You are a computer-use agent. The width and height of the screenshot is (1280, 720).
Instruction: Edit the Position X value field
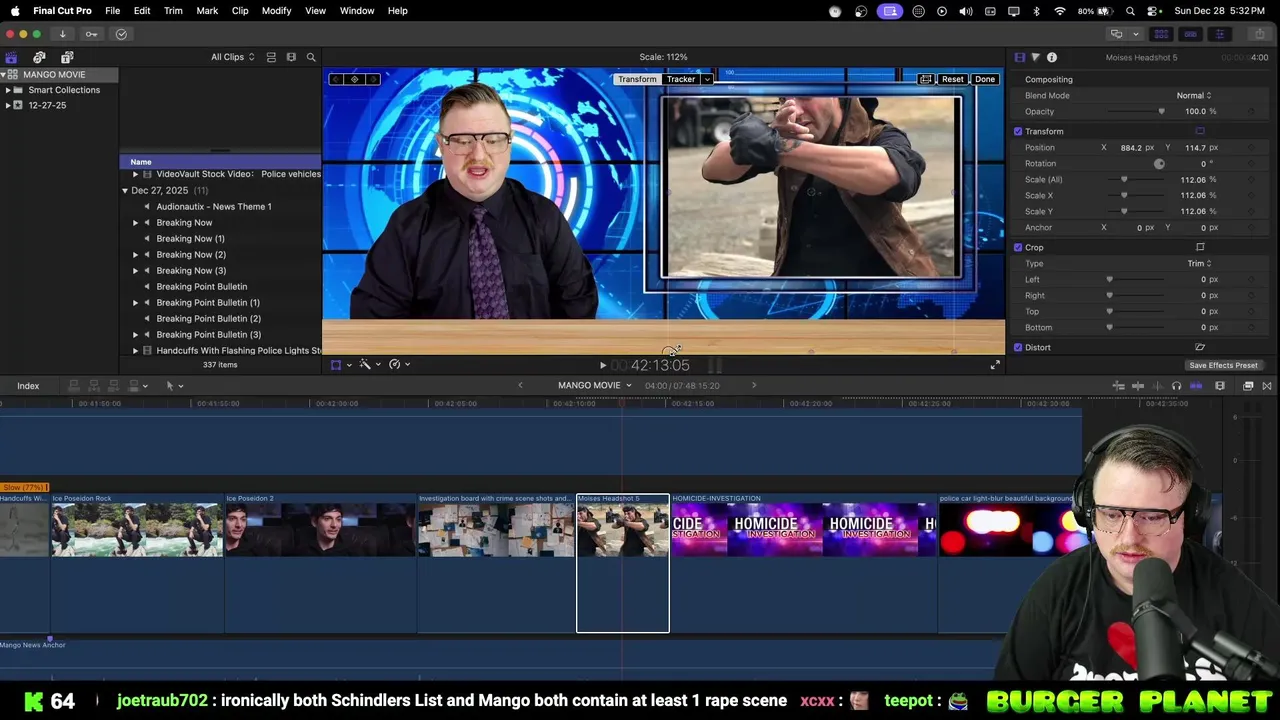pos(1131,147)
